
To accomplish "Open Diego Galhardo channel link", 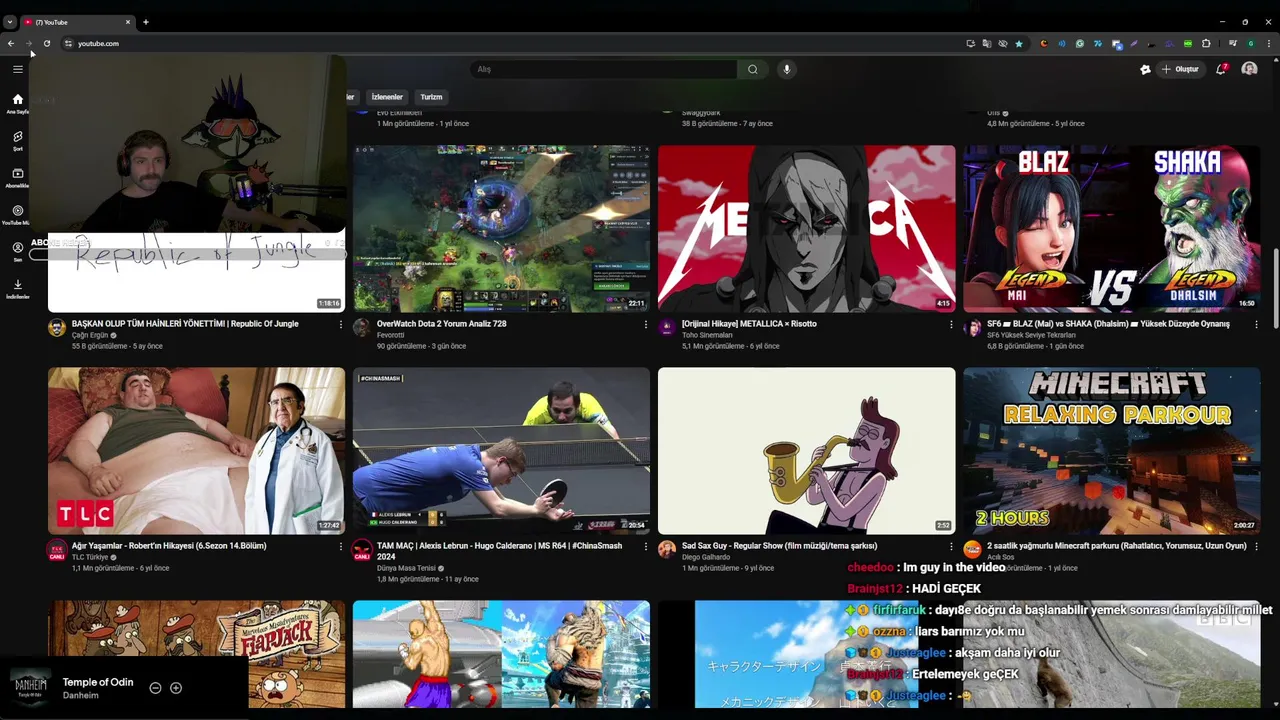I will click(x=705, y=557).
